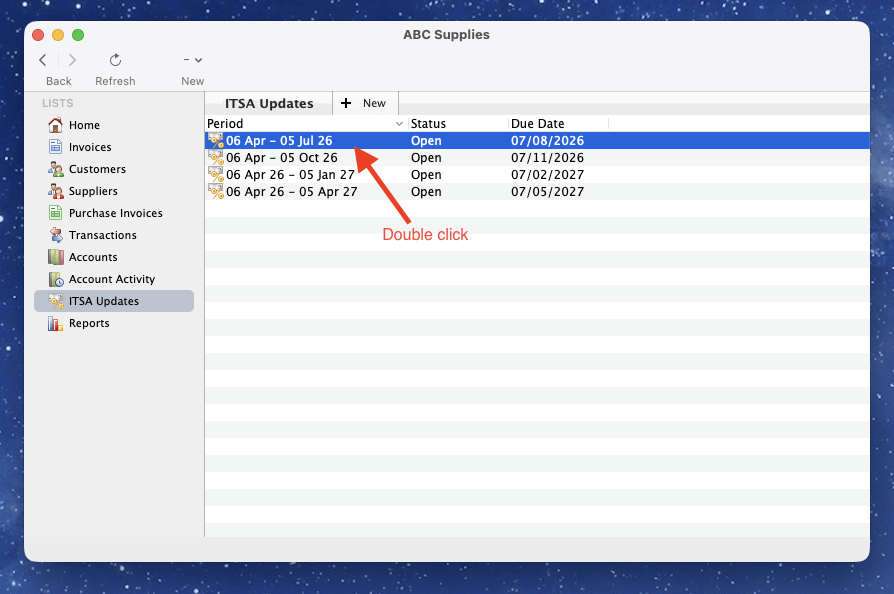
Task: Maximize the ABC Supplies window
Action: 78,35
